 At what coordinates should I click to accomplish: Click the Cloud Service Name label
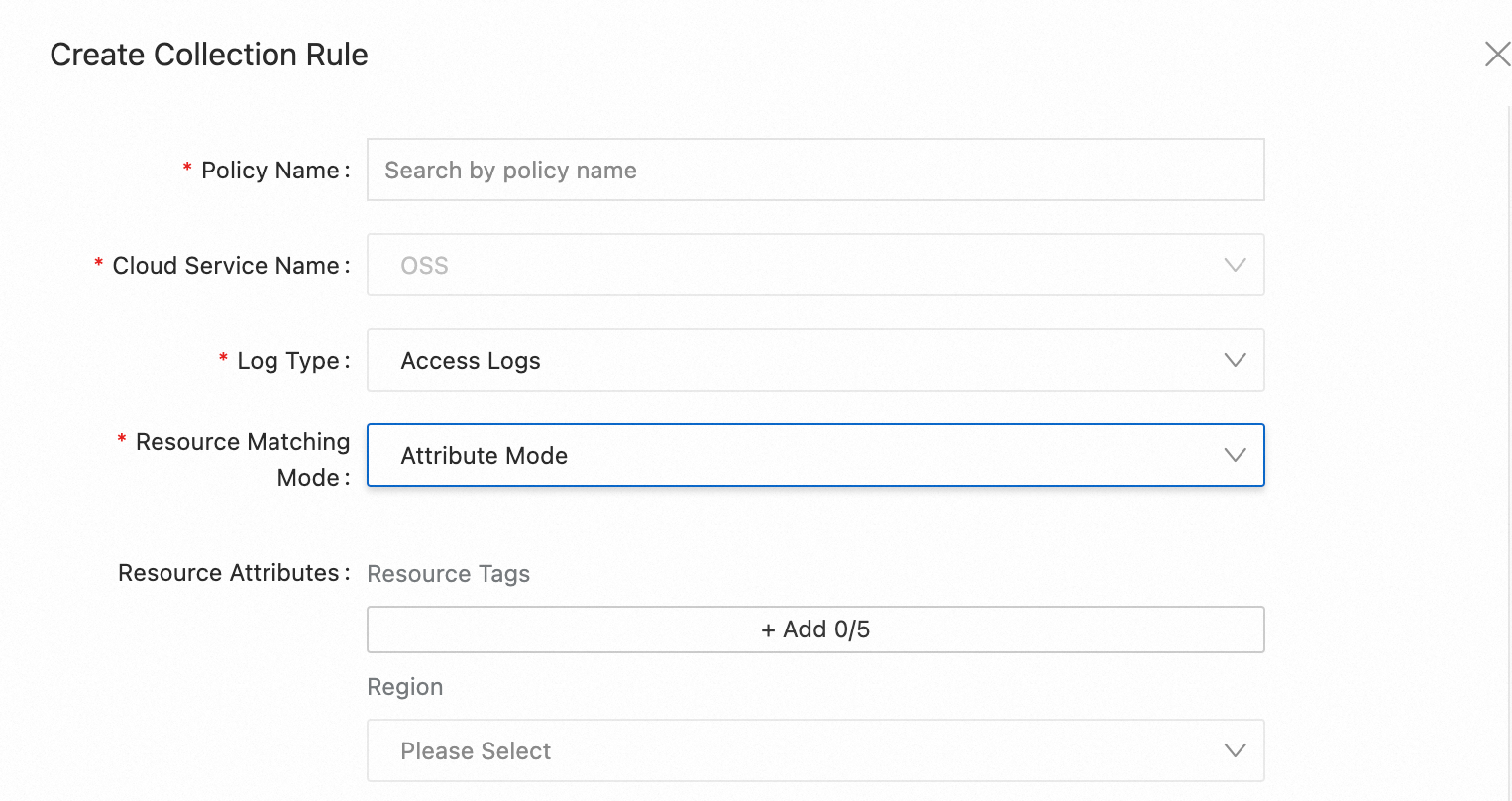226,266
